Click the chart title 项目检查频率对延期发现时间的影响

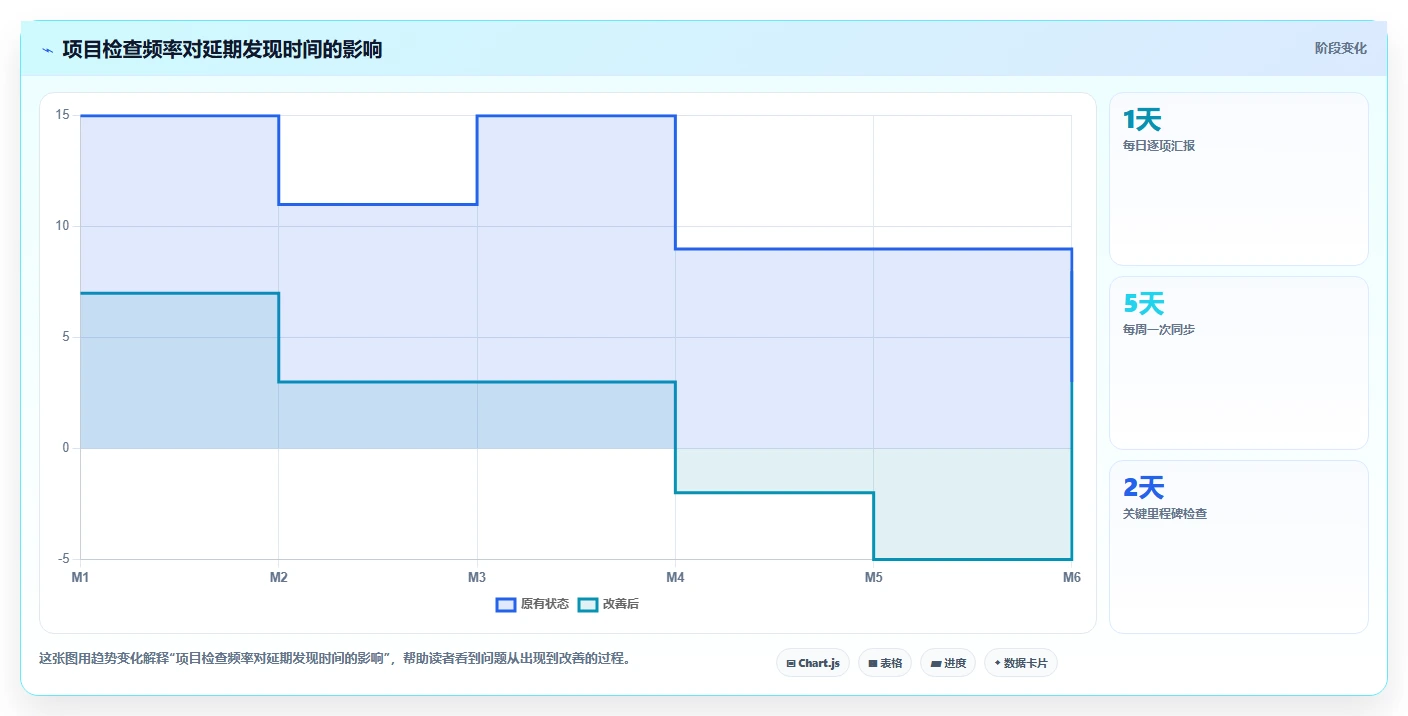[222, 49]
